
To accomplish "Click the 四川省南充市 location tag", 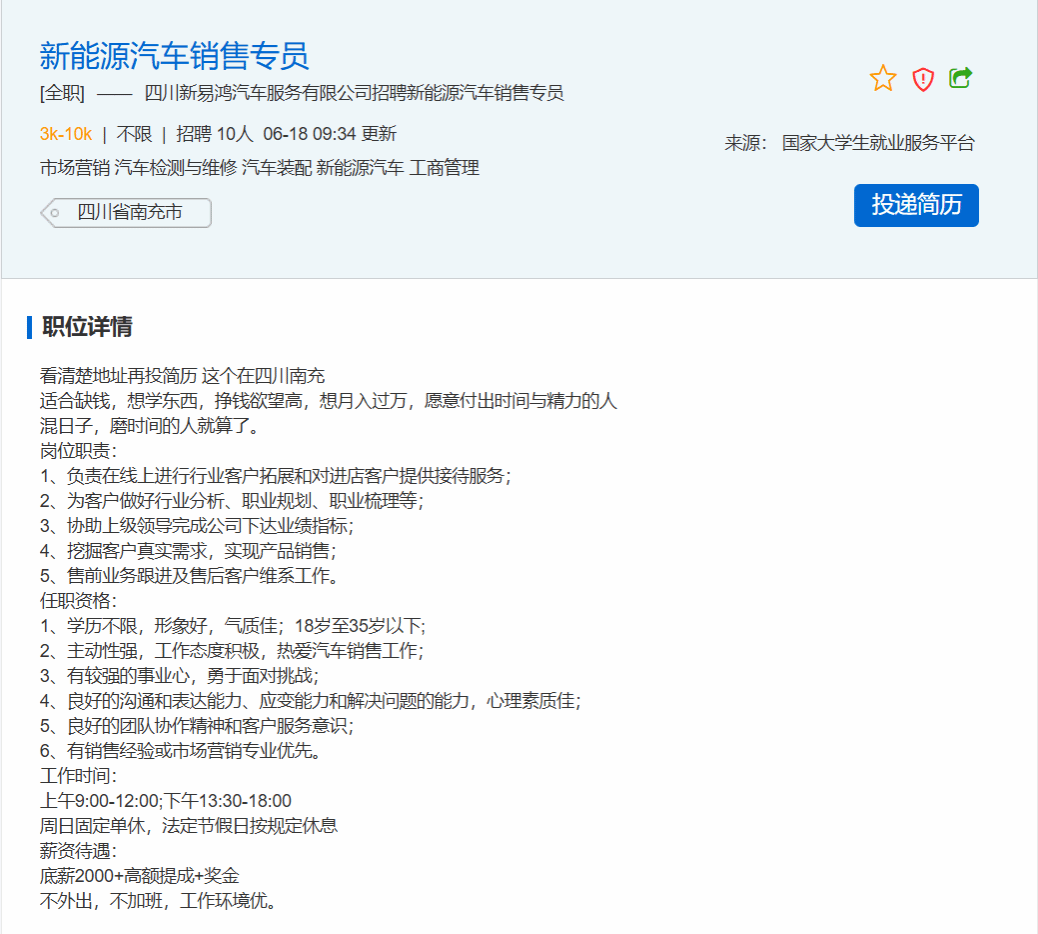I will click(x=129, y=212).
